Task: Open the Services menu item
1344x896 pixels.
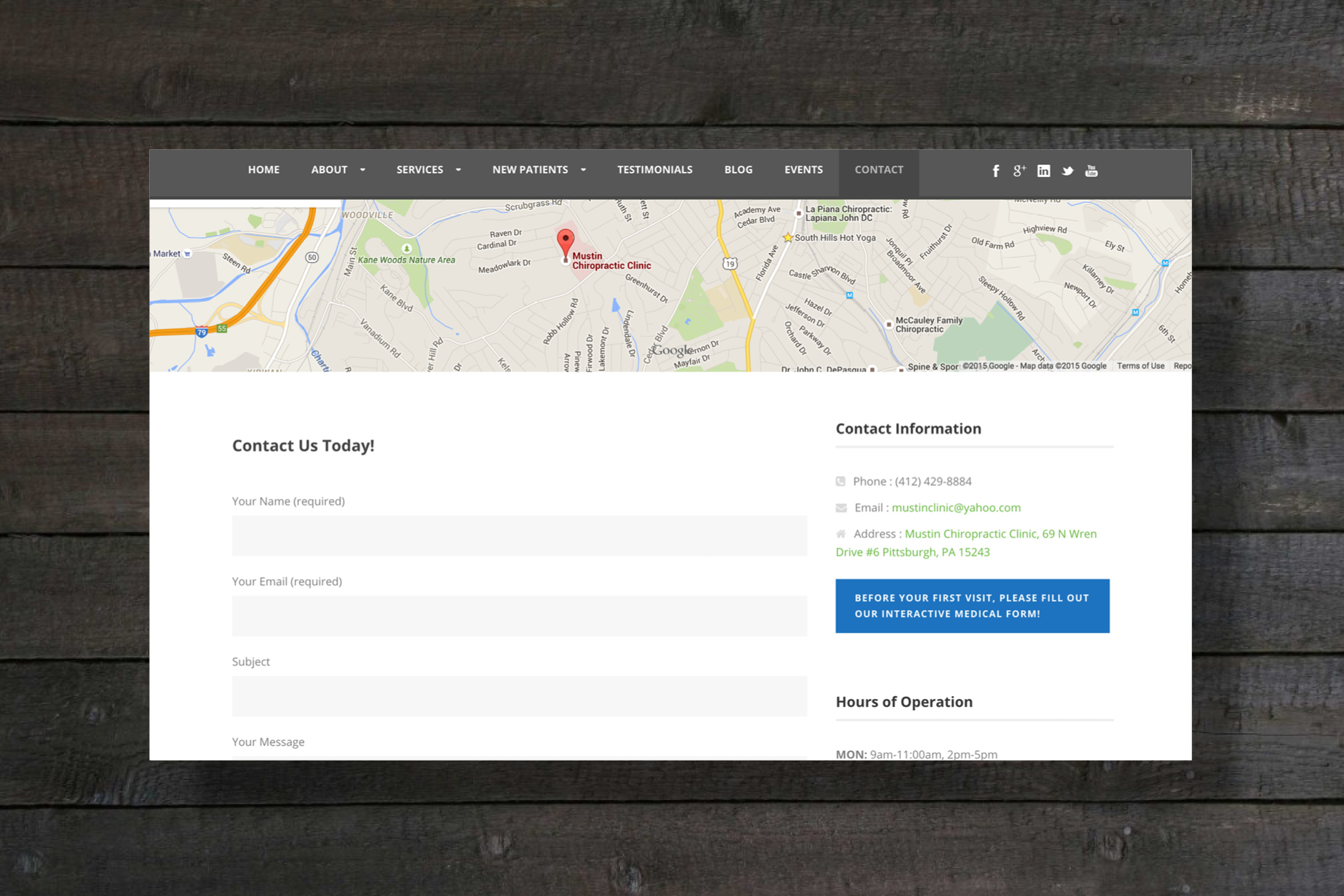Action: pos(420,170)
